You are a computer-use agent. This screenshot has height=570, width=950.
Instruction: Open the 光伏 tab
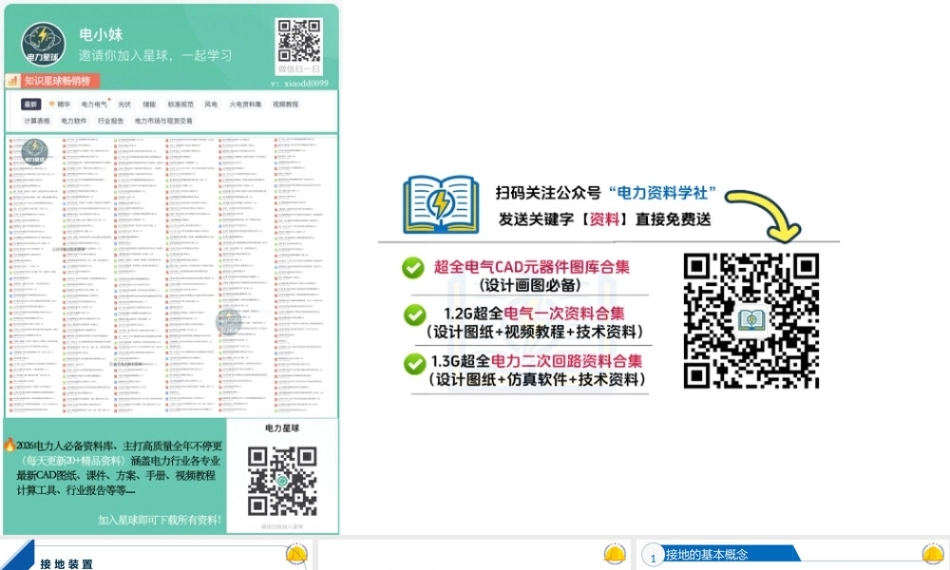point(124,104)
